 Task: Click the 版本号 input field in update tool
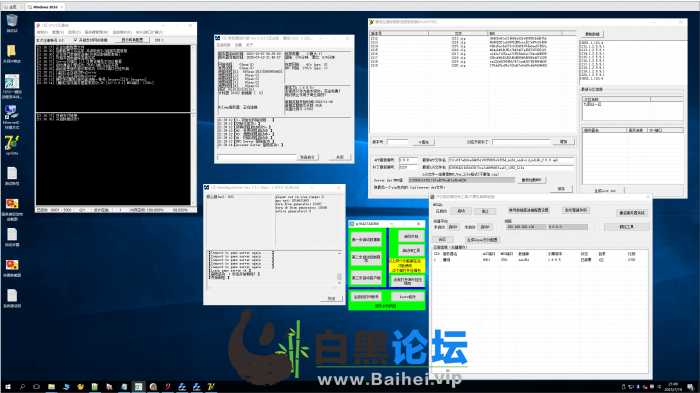[397, 142]
